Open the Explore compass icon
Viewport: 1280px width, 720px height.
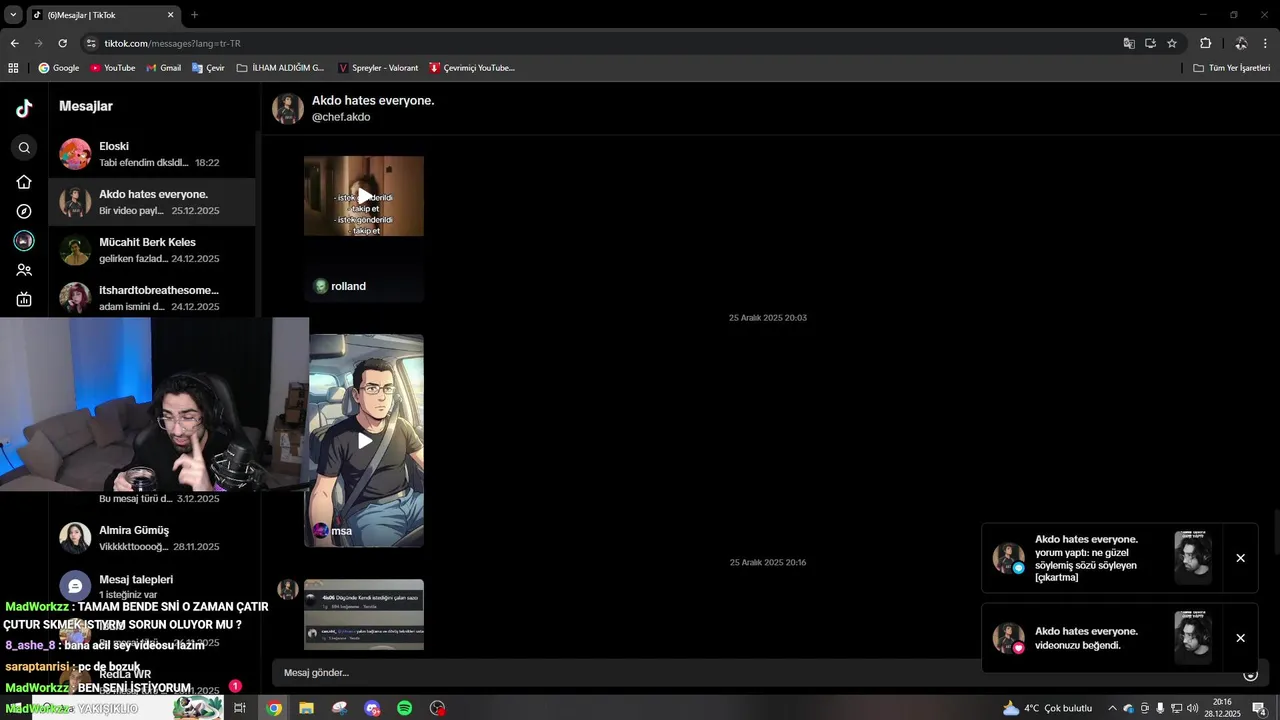point(24,211)
